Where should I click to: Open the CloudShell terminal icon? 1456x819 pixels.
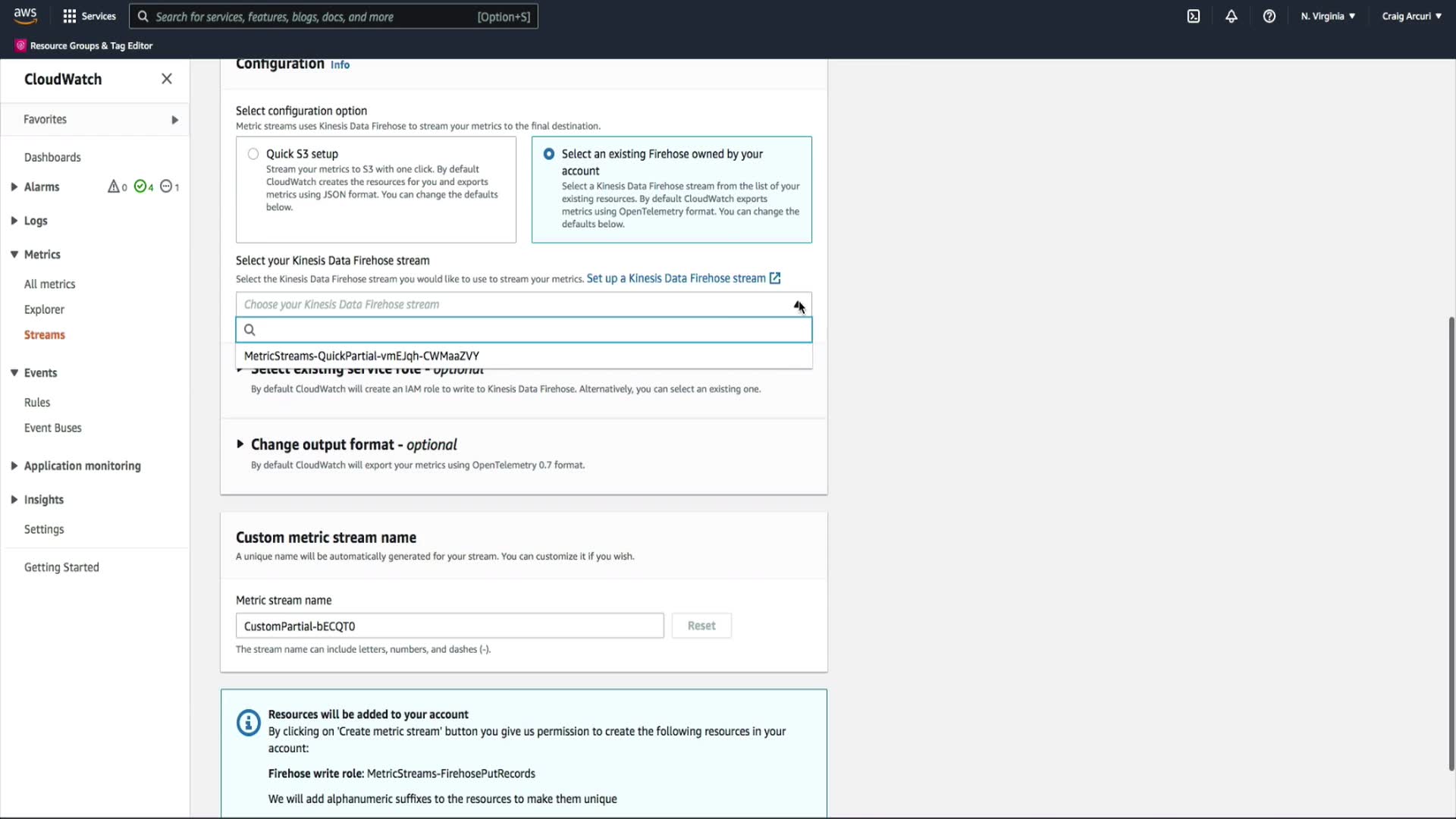coord(1194,16)
